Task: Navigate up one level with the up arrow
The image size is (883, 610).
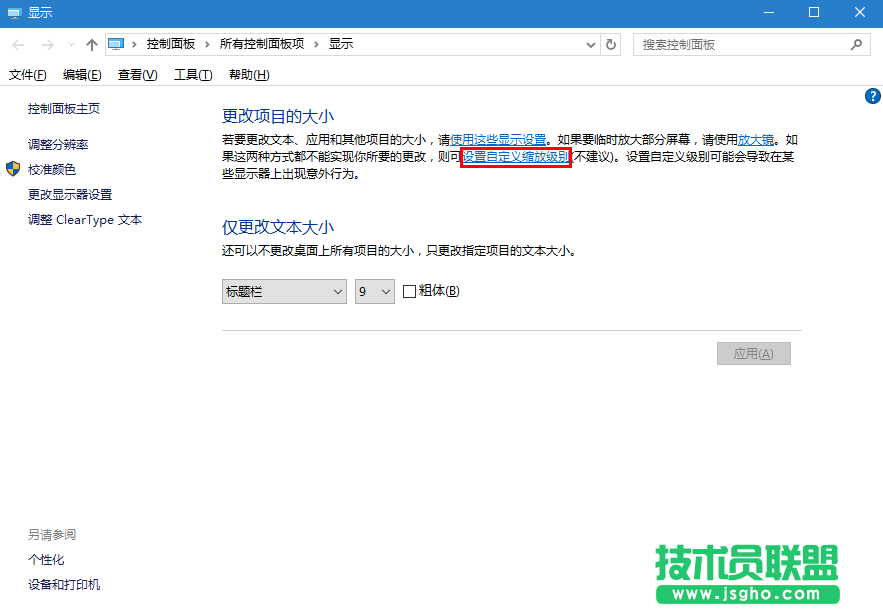Action: (91, 43)
